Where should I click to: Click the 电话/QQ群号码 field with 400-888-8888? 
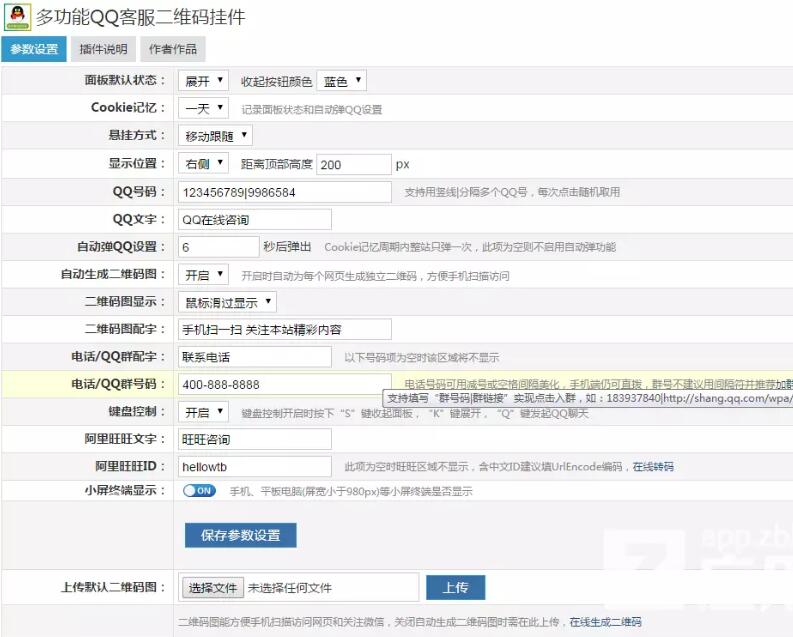coord(285,384)
